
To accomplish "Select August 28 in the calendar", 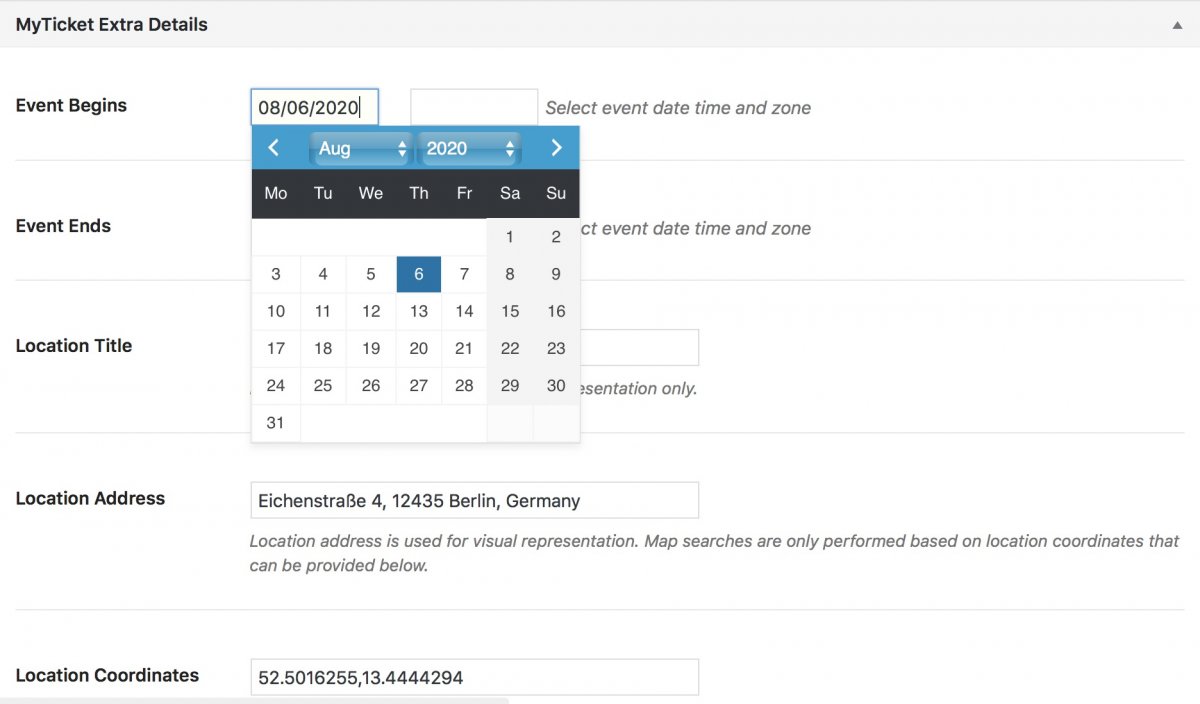I will tap(464, 385).
